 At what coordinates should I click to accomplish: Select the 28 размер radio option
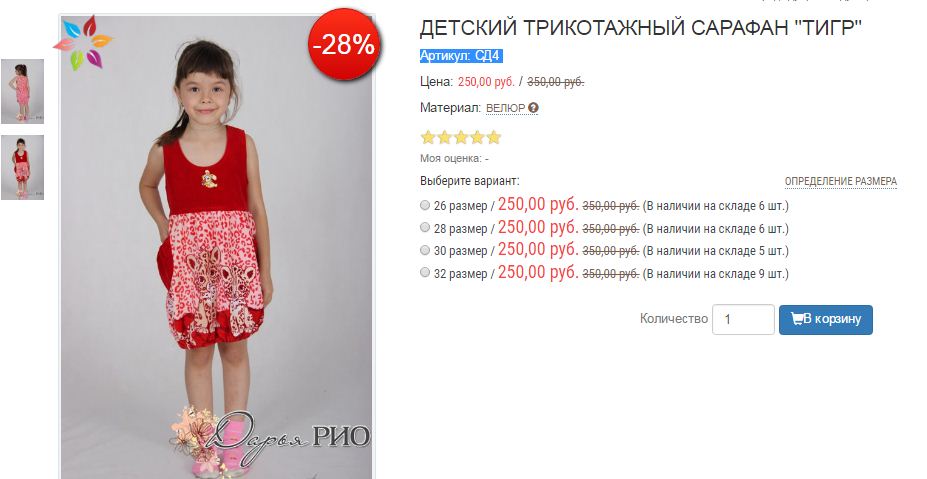click(424, 228)
